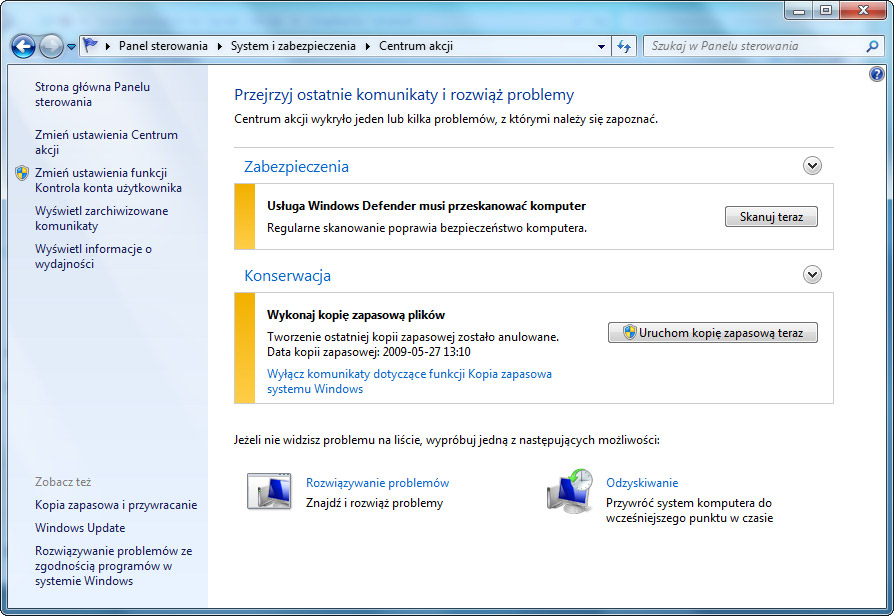Click Skanuj teraz button
This screenshot has width=894, height=616.
point(771,217)
